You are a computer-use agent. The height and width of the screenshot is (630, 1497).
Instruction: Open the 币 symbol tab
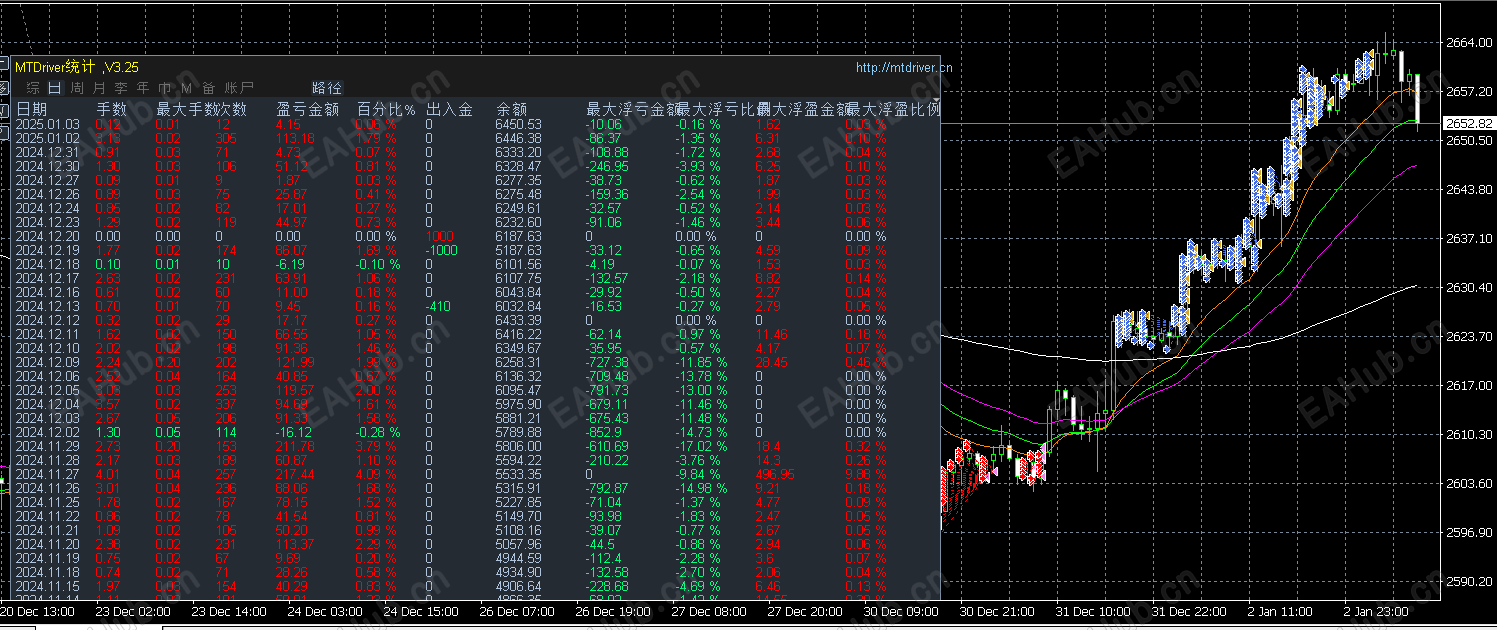(x=165, y=88)
